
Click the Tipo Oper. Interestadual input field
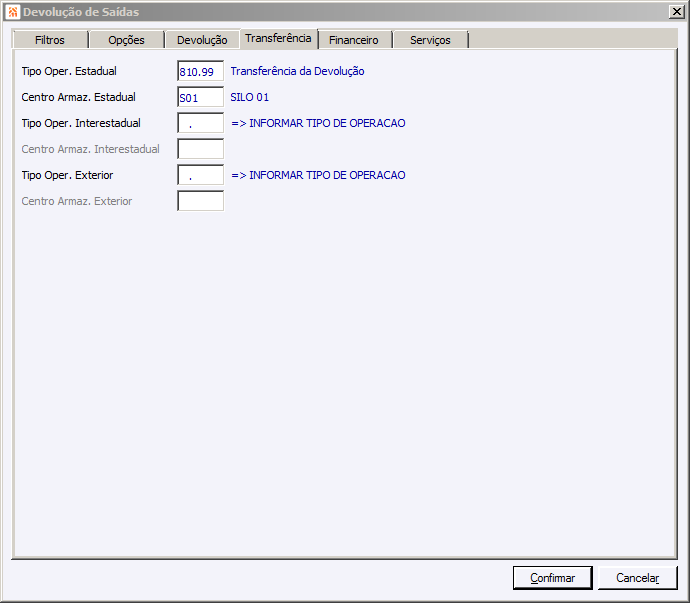tap(201, 123)
